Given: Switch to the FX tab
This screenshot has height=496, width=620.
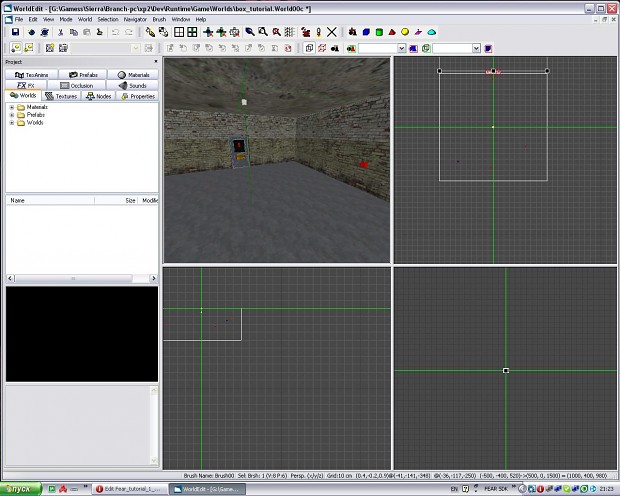Looking at the screenshot, I should (x=26, y=85).
